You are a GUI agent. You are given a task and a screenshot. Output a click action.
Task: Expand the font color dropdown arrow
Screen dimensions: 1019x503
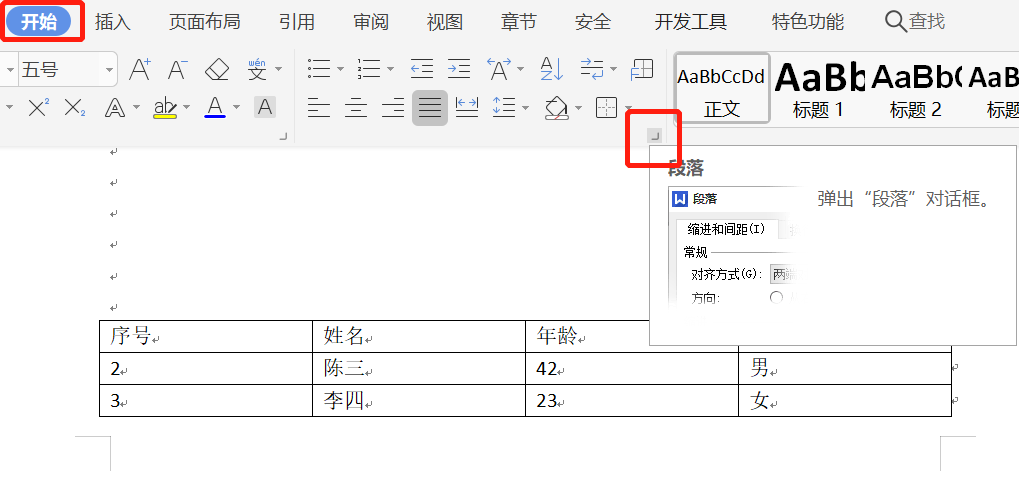237,108
